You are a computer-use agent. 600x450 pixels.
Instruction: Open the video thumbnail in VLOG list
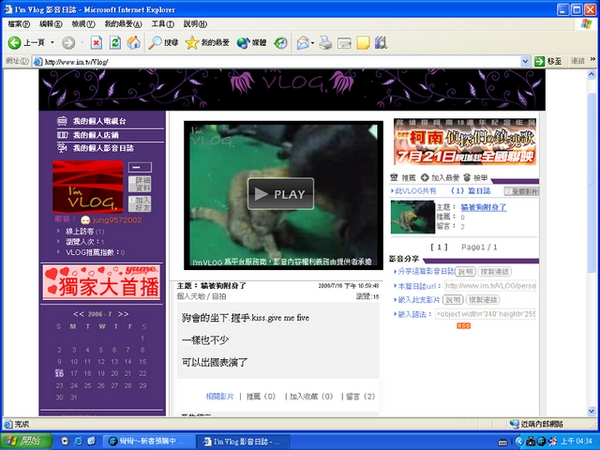click(x=413, y=217)
